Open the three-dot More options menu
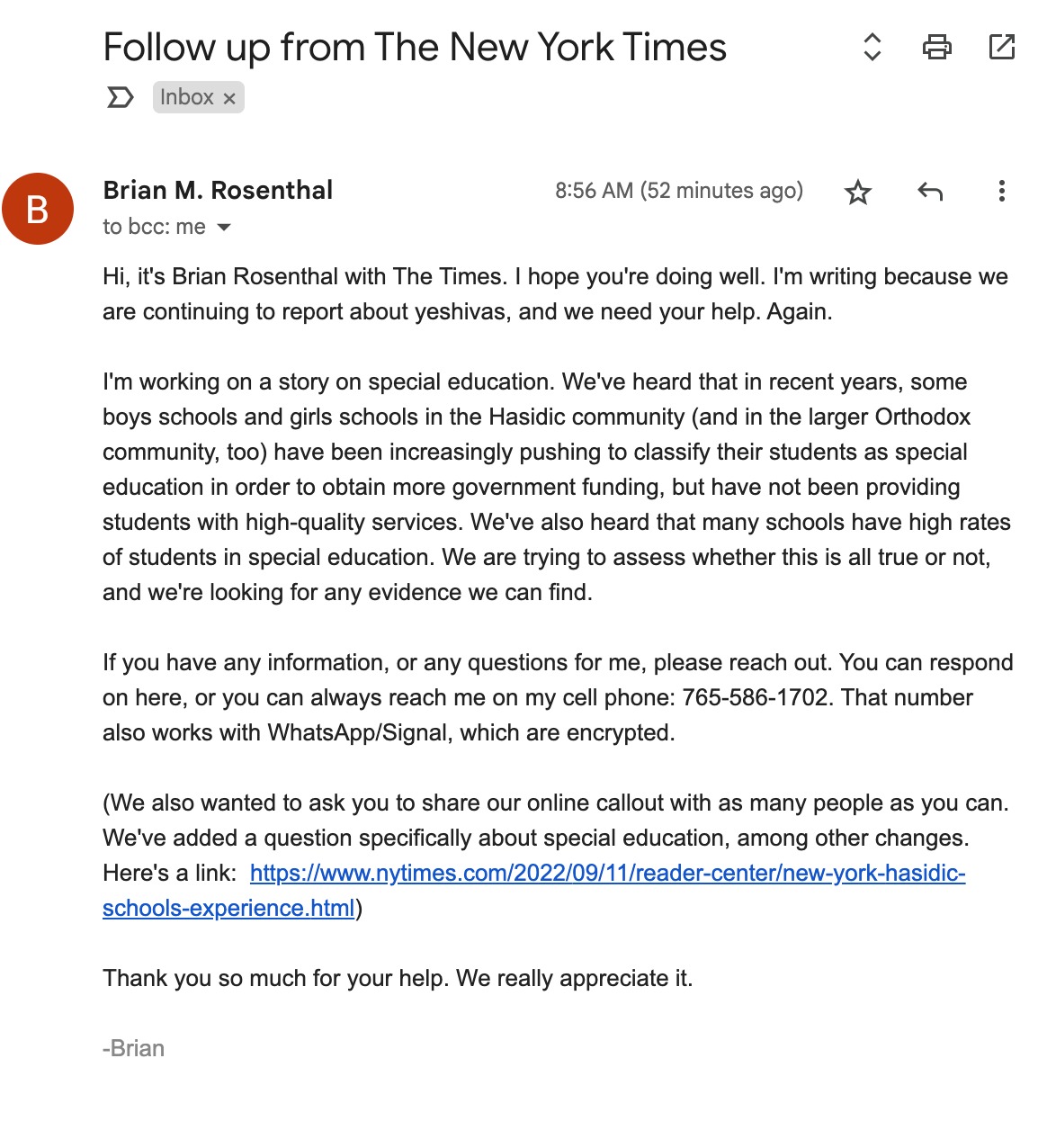1047x1148 pixels. click(x=1001, y=191)
